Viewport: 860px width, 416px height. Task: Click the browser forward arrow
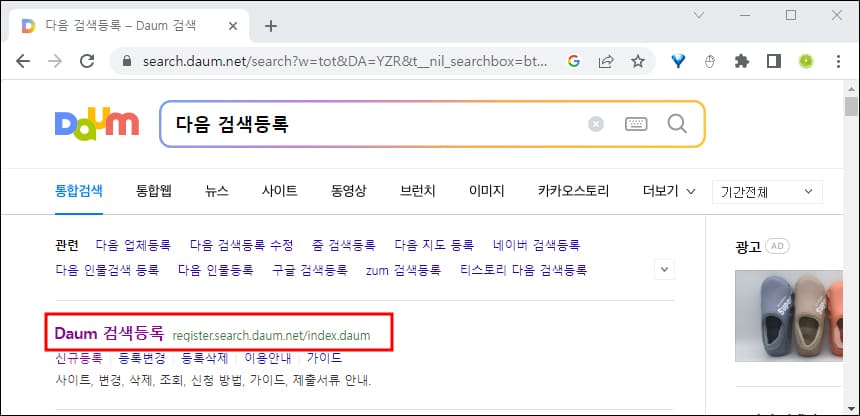tap(54, 61)
